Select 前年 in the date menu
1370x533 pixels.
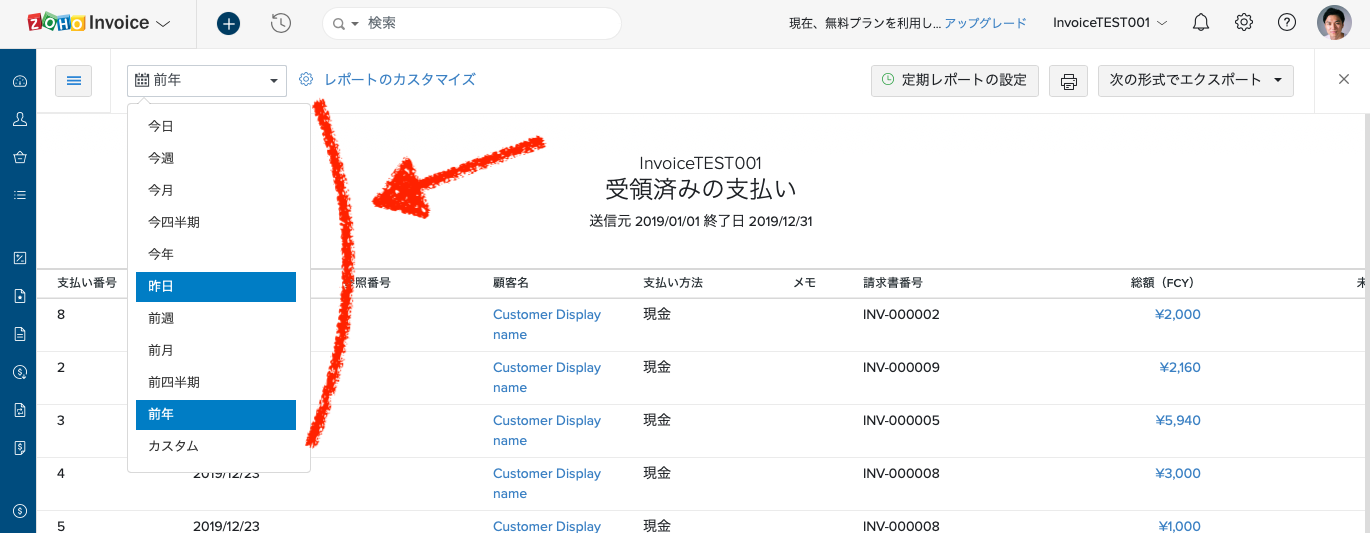coord(216,414)
